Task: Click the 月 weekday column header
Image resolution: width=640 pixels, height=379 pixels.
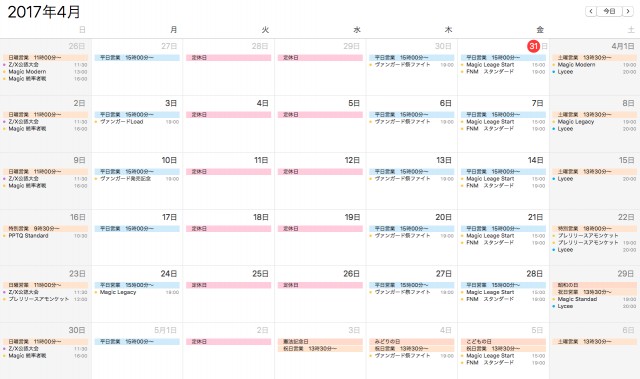Action: pos(173,30)
